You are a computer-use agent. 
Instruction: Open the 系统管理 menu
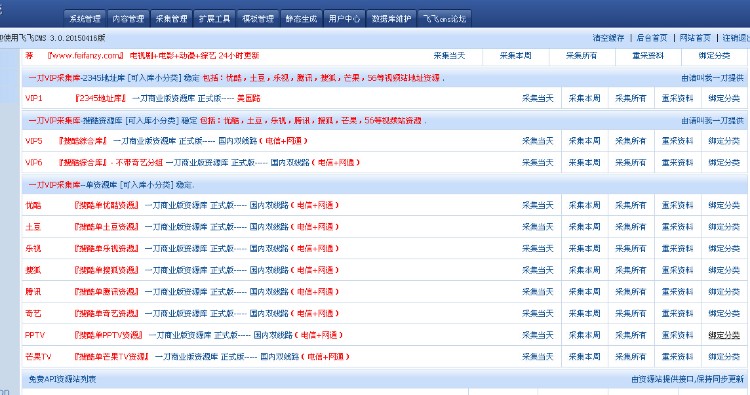click(x=85, y=19)
